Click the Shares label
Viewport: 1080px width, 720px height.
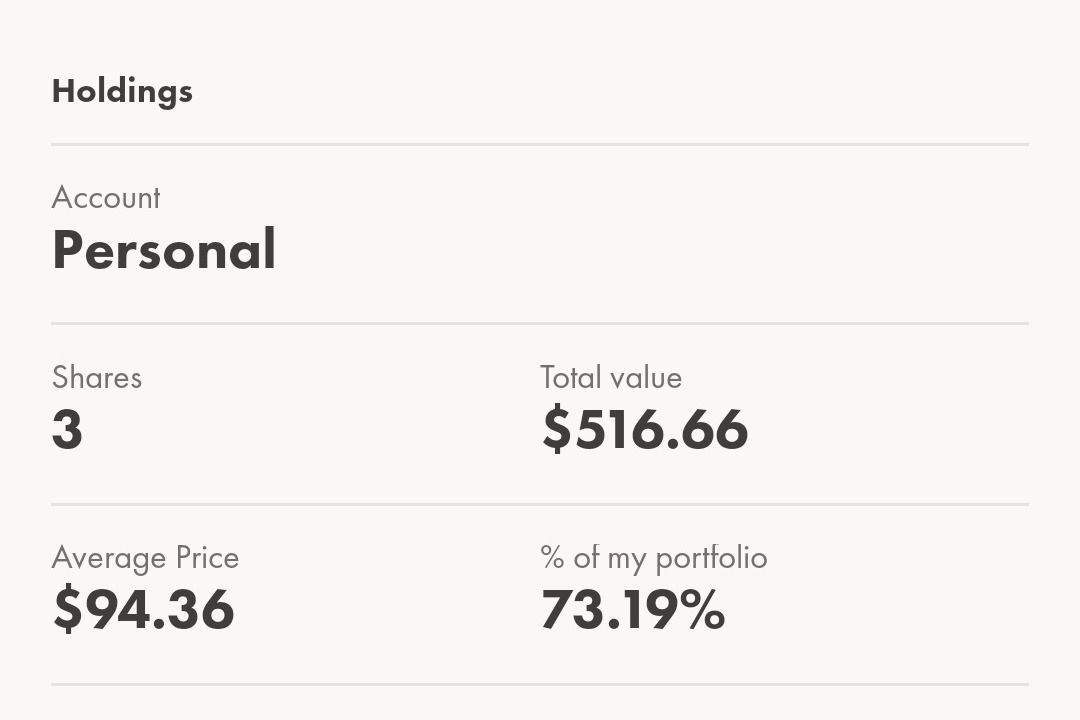(96, 378)
